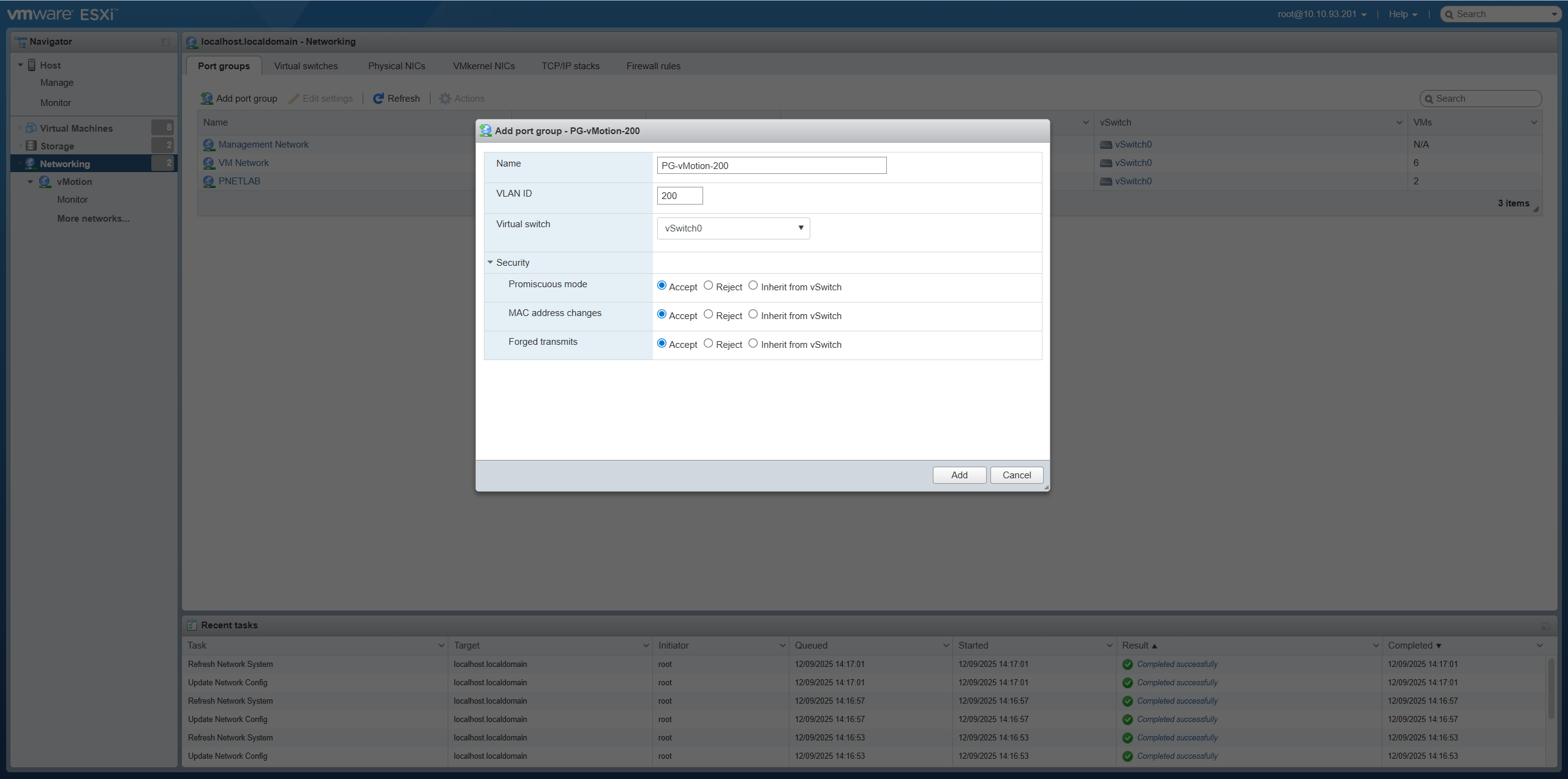Open the Actions gear icon
Image resolution: width=1568 pixels, height=779 pixels.
coord(445,98)
